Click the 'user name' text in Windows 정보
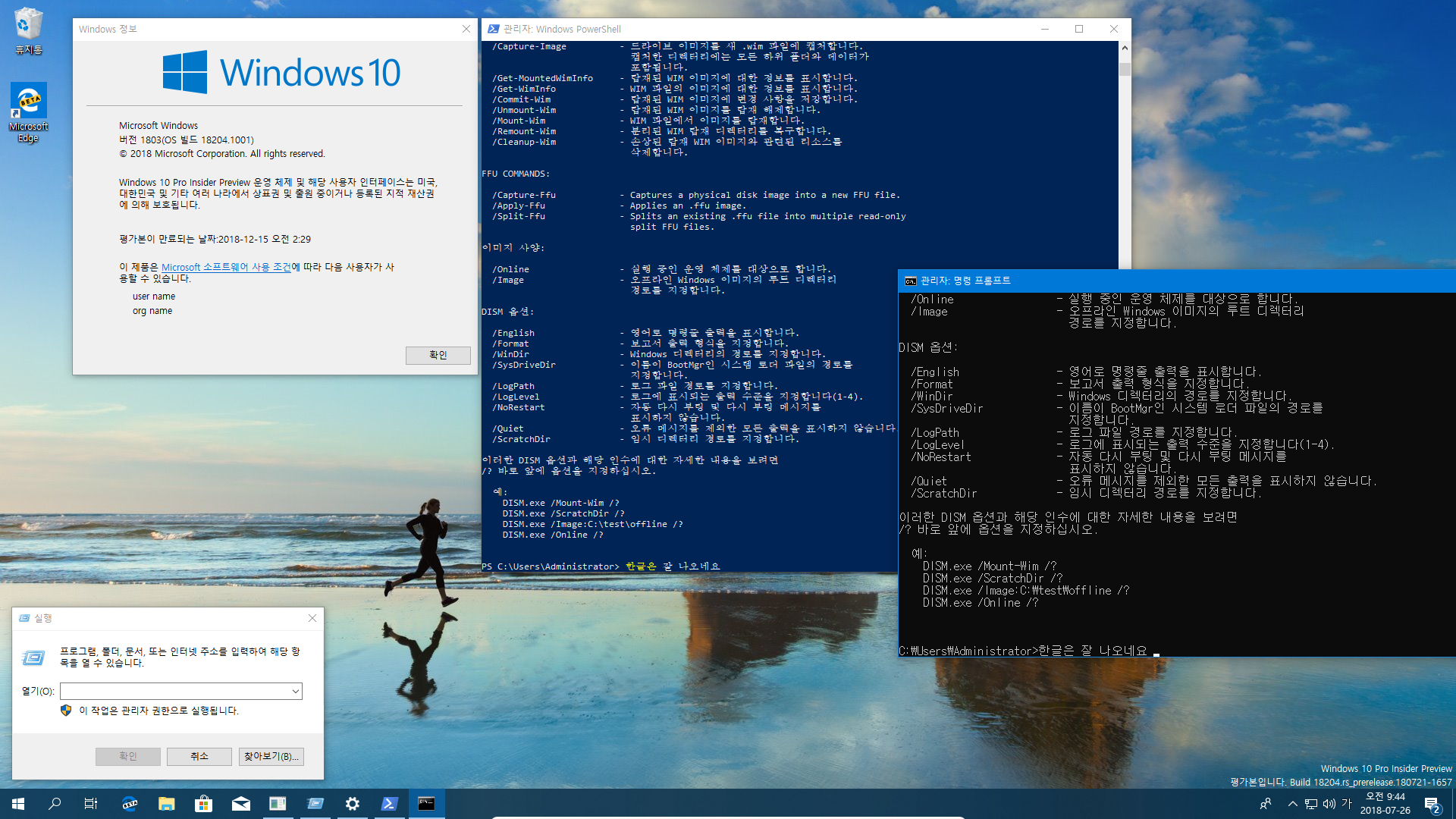1456x819 pixels. pyautogui.click(x=154, y=297)
